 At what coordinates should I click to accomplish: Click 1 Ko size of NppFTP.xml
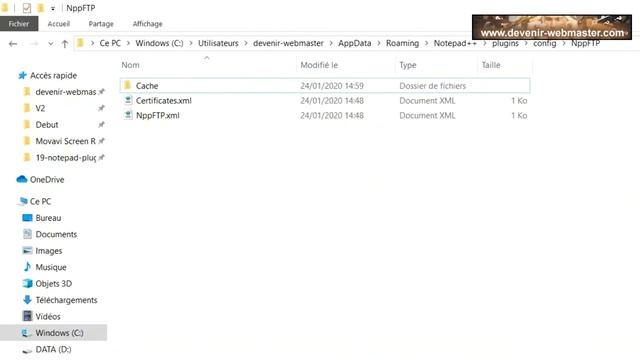click(x=519, y=116)
